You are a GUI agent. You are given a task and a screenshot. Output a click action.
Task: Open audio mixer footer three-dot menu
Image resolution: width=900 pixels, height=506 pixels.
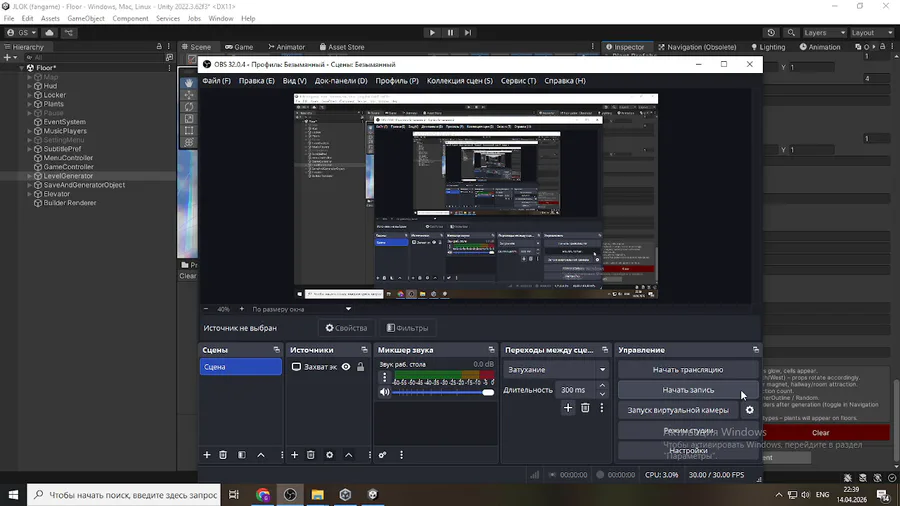[401, 455]
